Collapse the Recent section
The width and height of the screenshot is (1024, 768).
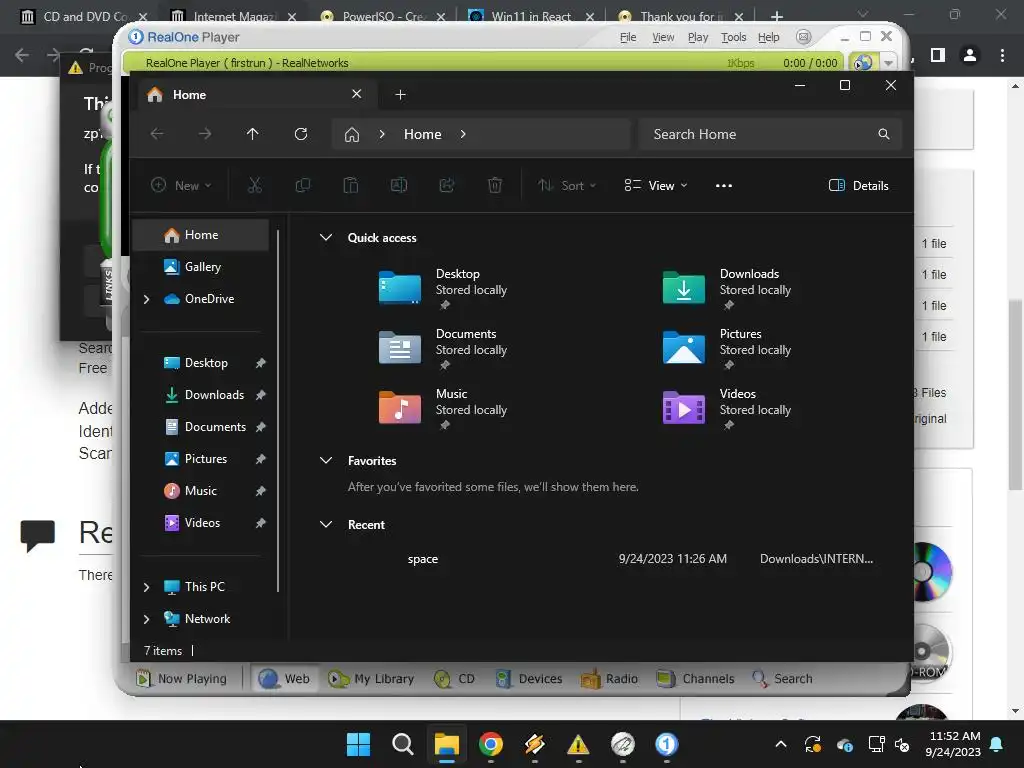coord(326,524)
